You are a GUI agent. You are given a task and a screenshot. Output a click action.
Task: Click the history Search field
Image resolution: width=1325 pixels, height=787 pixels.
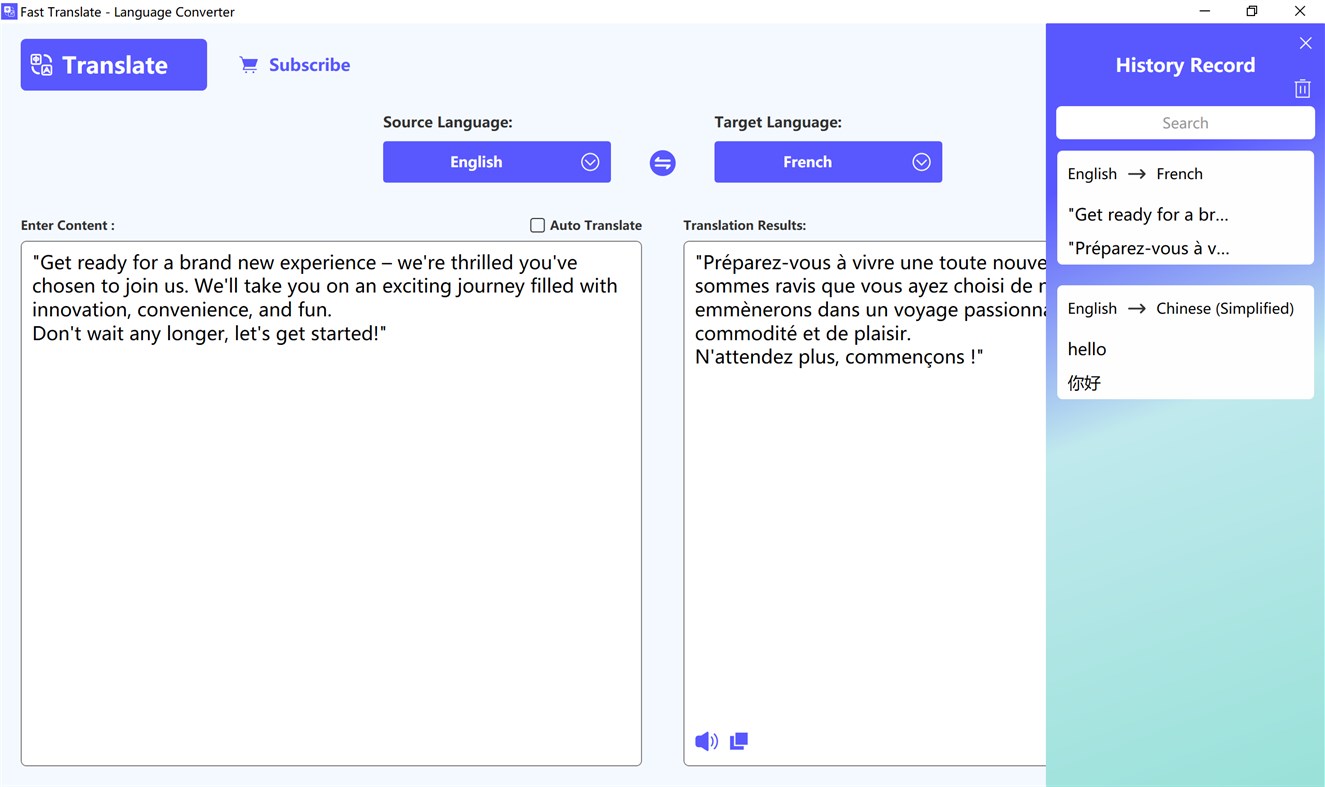pos(1185,122)
